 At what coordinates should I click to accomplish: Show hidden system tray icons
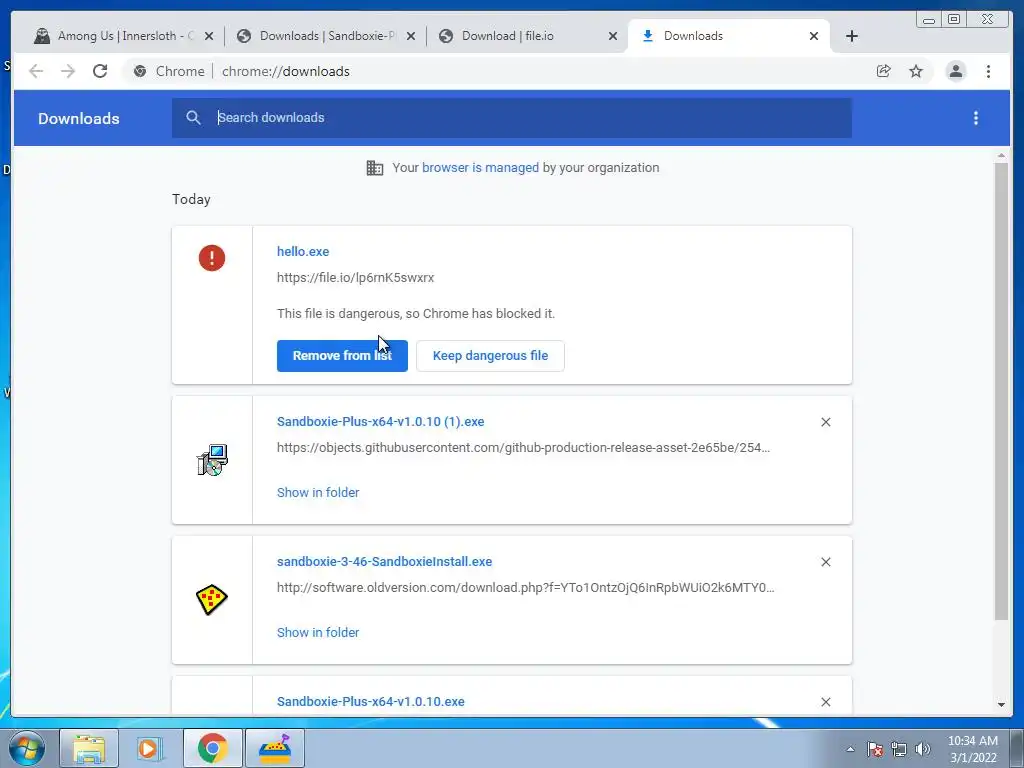[x=850, y=749]
